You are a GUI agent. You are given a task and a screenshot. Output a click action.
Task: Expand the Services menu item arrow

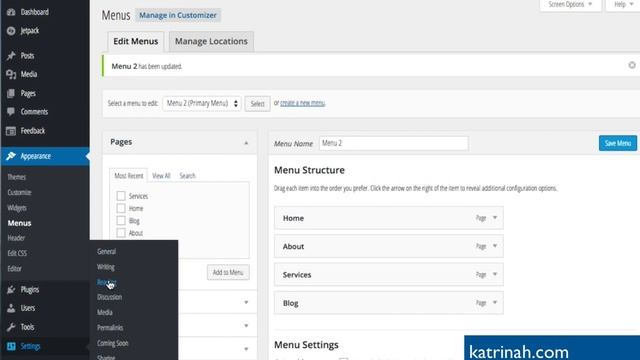coord(495,274)
